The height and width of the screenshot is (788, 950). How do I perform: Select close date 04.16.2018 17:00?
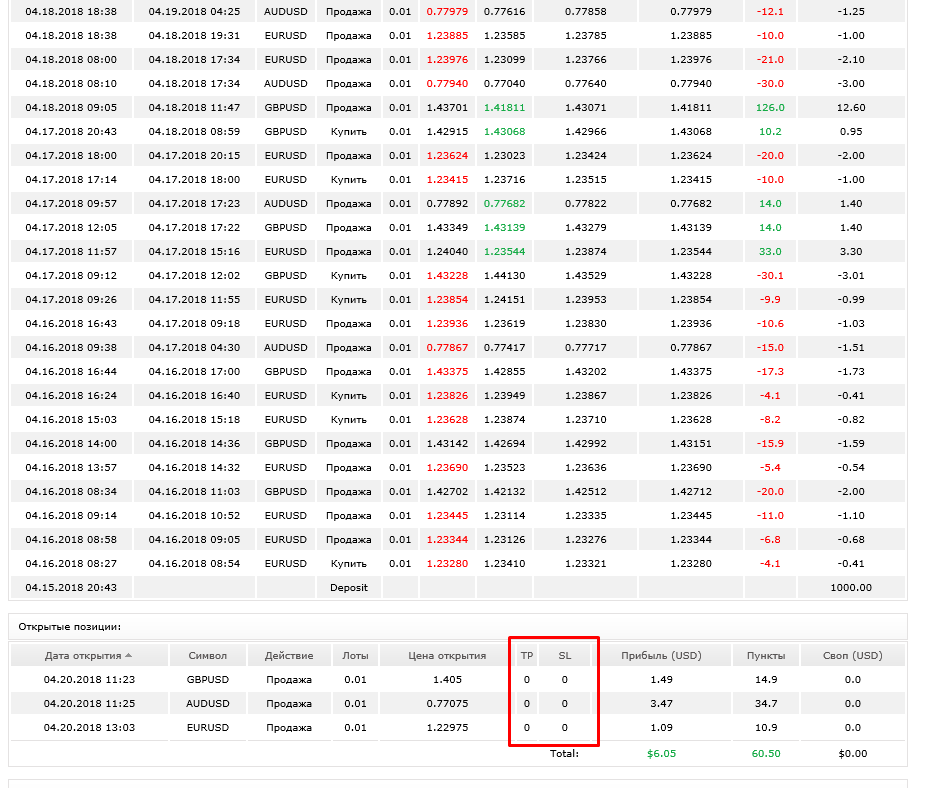pyautogui.click(x=194, y=371)
